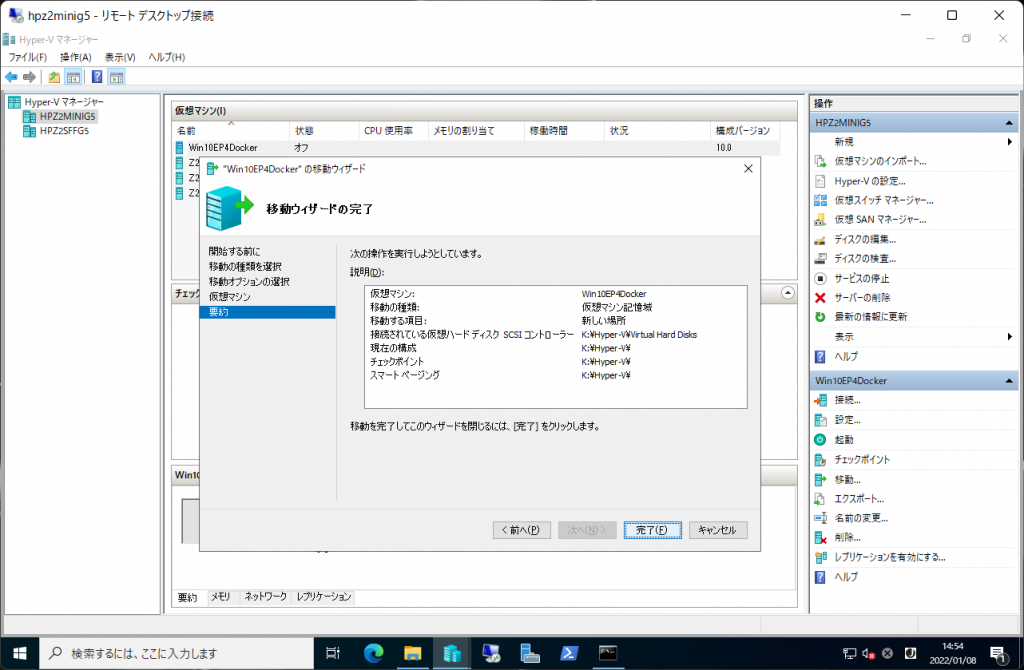Image resolution: width=1024 pixels, height=670 pixels.
Task: Click エクスポート action
Action: (859, 498)
